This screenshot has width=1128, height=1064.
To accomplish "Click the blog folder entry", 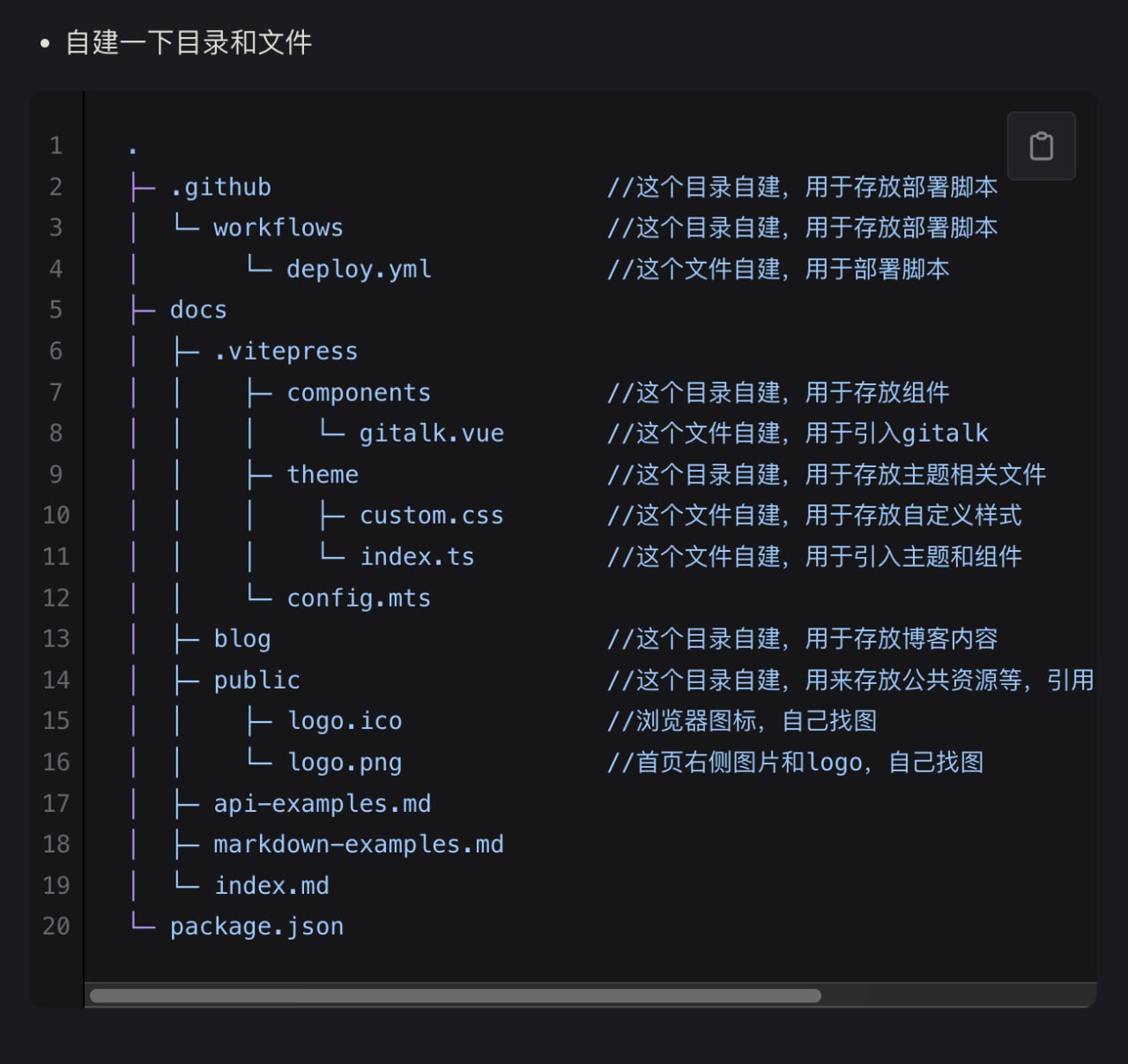I will [x=242, y=639].
